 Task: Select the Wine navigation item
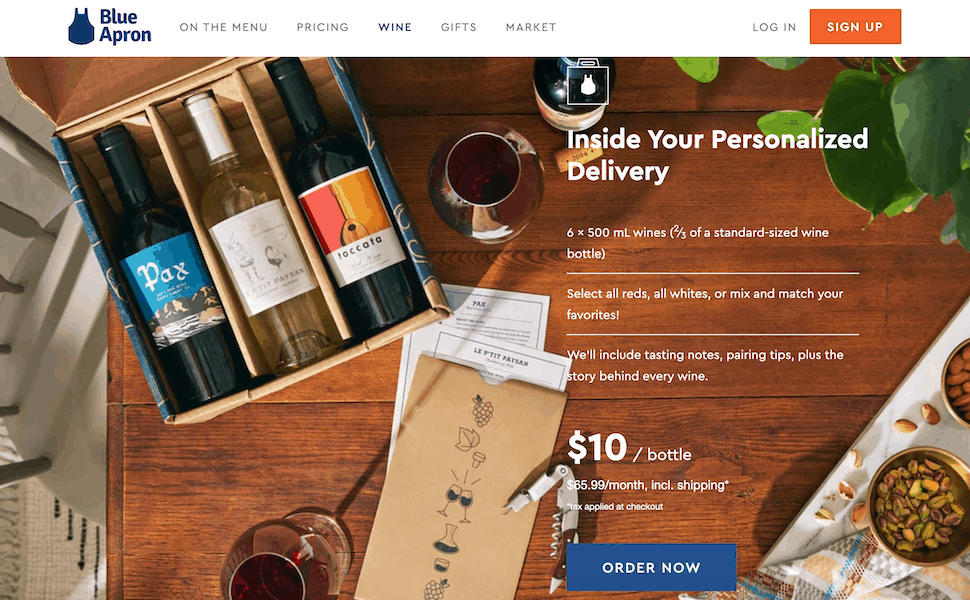tap(395, 27)
